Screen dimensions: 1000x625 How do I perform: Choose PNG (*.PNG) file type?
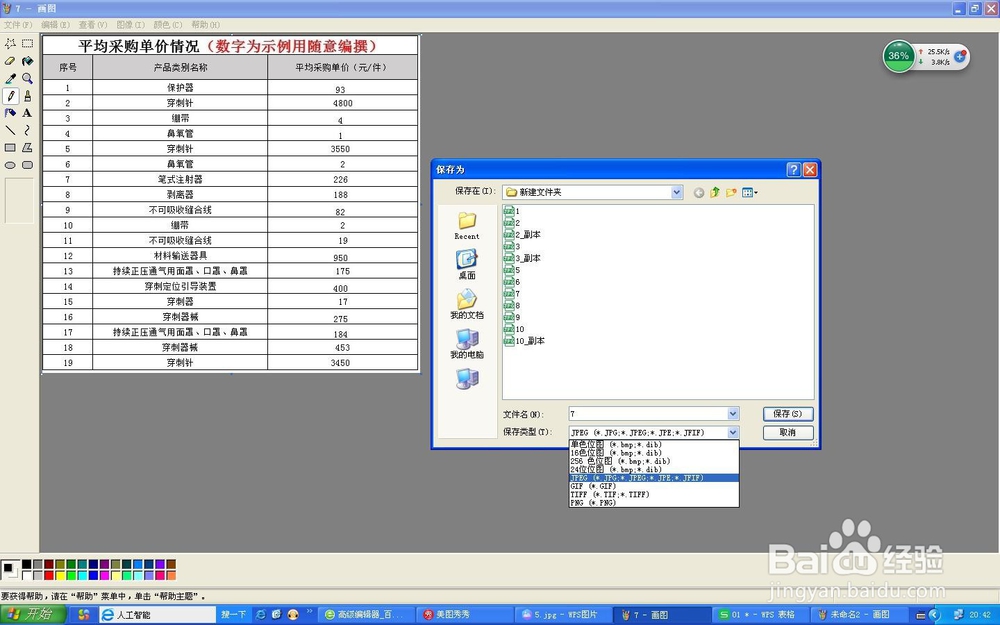654,503
